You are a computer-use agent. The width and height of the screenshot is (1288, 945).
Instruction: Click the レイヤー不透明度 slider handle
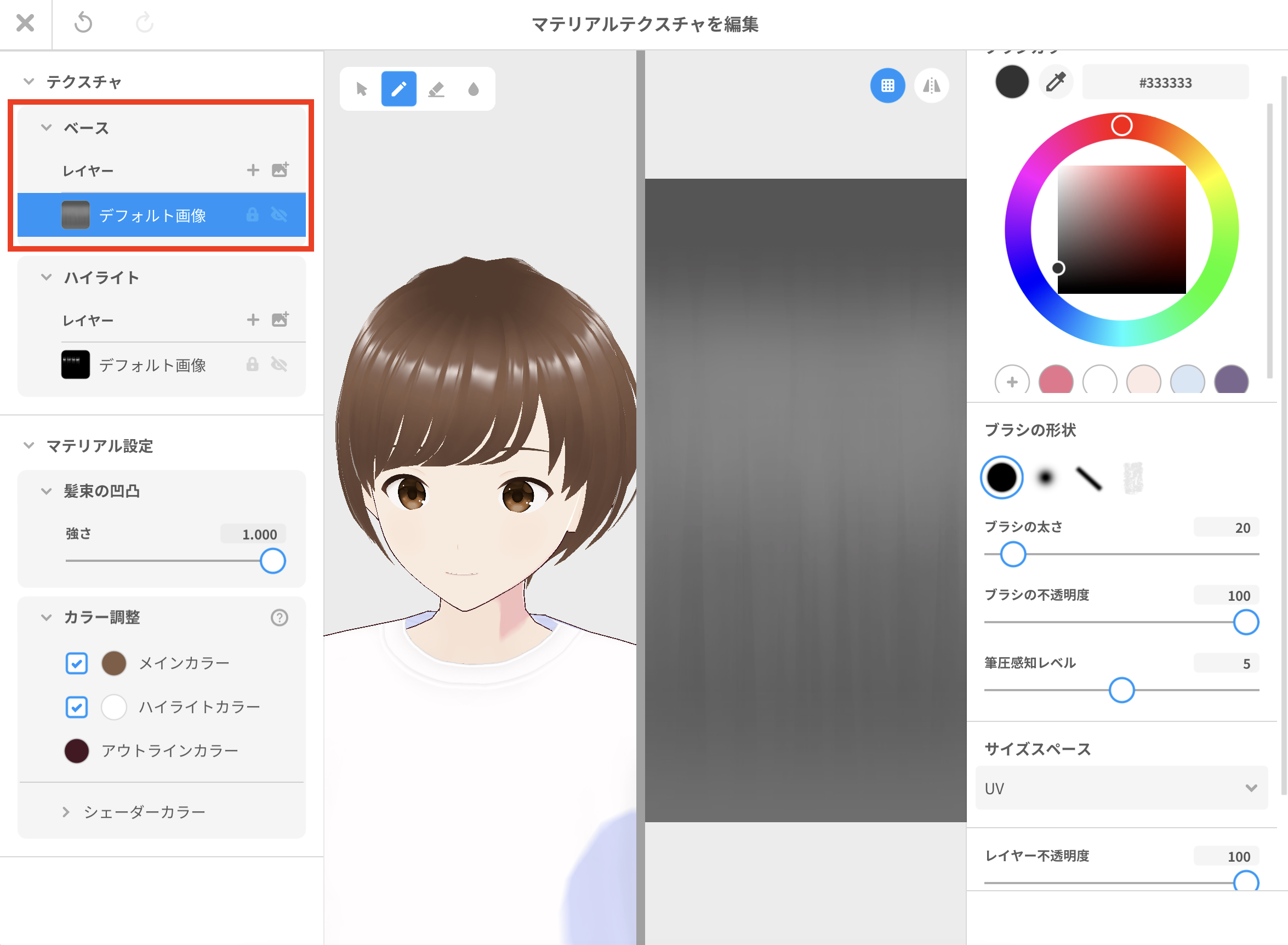click(x=1246, y=882)
